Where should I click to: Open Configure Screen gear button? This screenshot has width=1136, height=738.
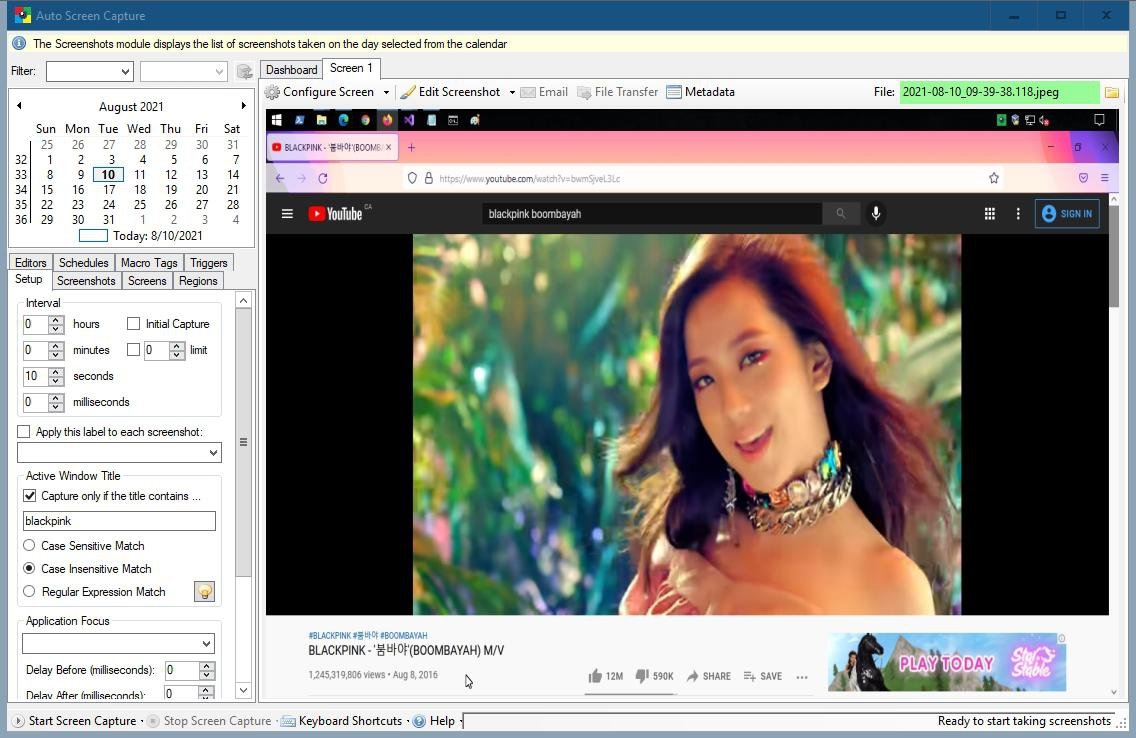coord(320,92)
